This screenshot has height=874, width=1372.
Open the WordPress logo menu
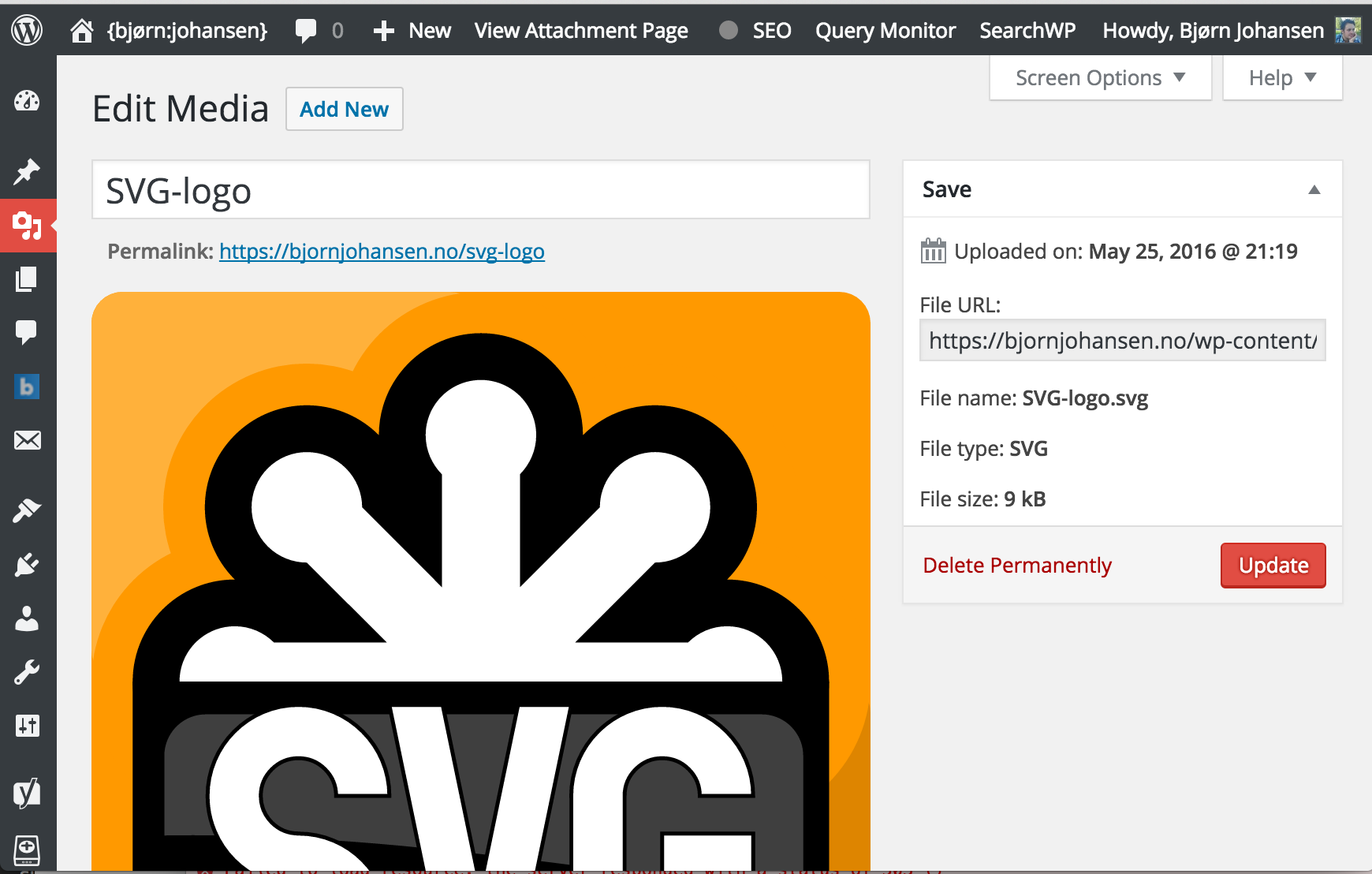point(27,30)
